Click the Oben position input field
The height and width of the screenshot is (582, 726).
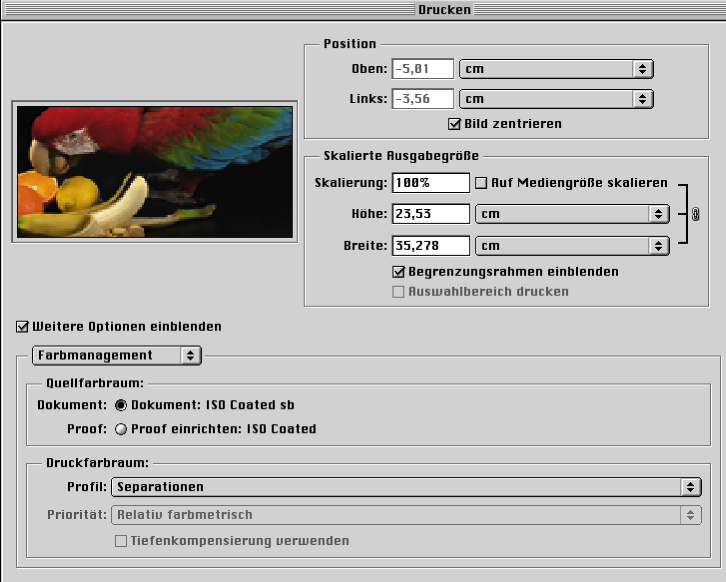423,69
